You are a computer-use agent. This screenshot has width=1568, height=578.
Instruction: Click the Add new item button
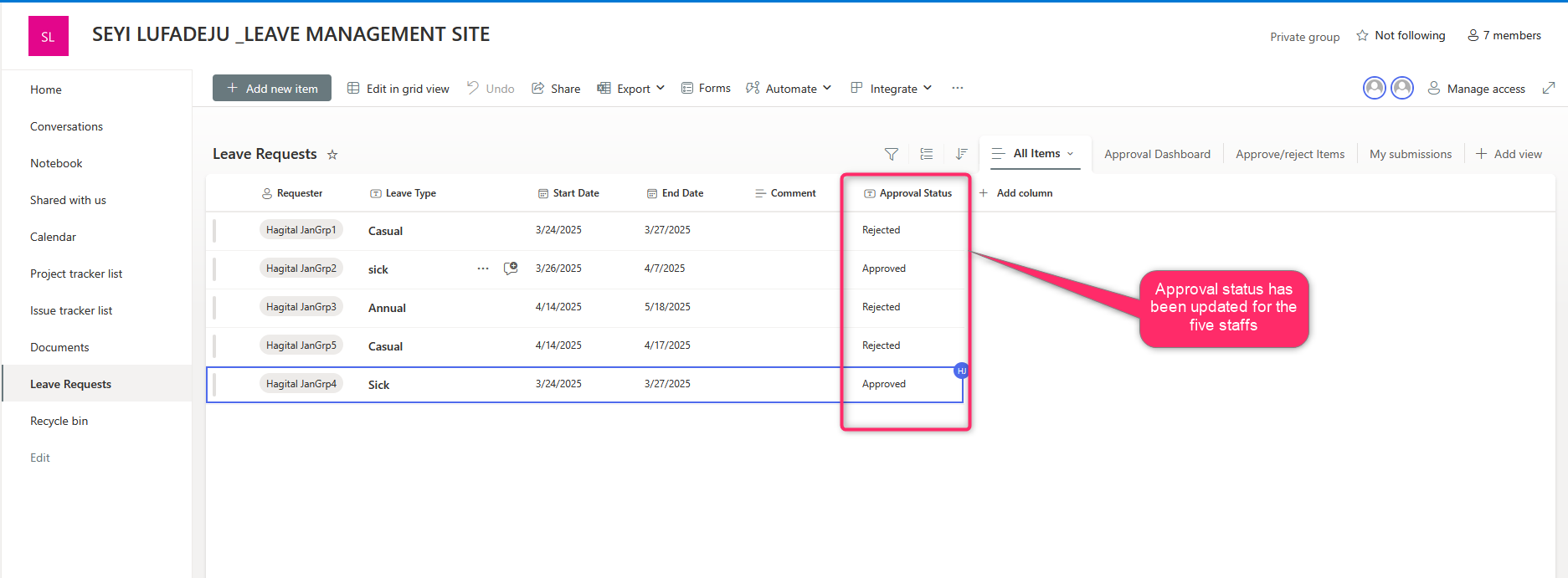(x=272, y=88)
